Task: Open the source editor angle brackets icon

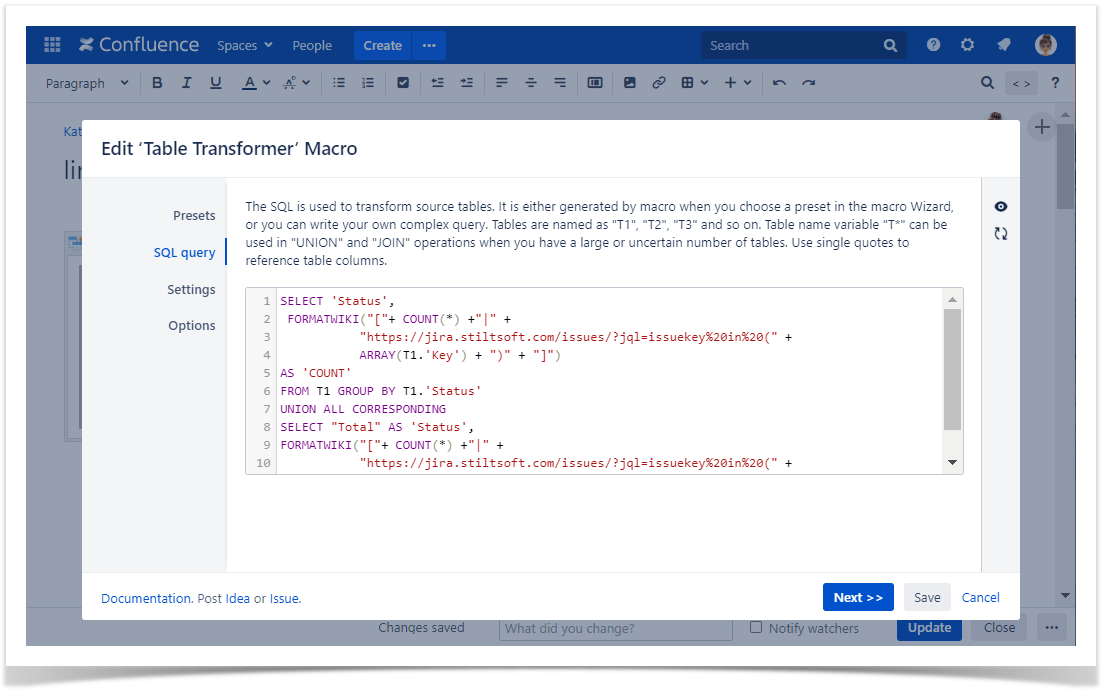Action: tap(1022, 84)
